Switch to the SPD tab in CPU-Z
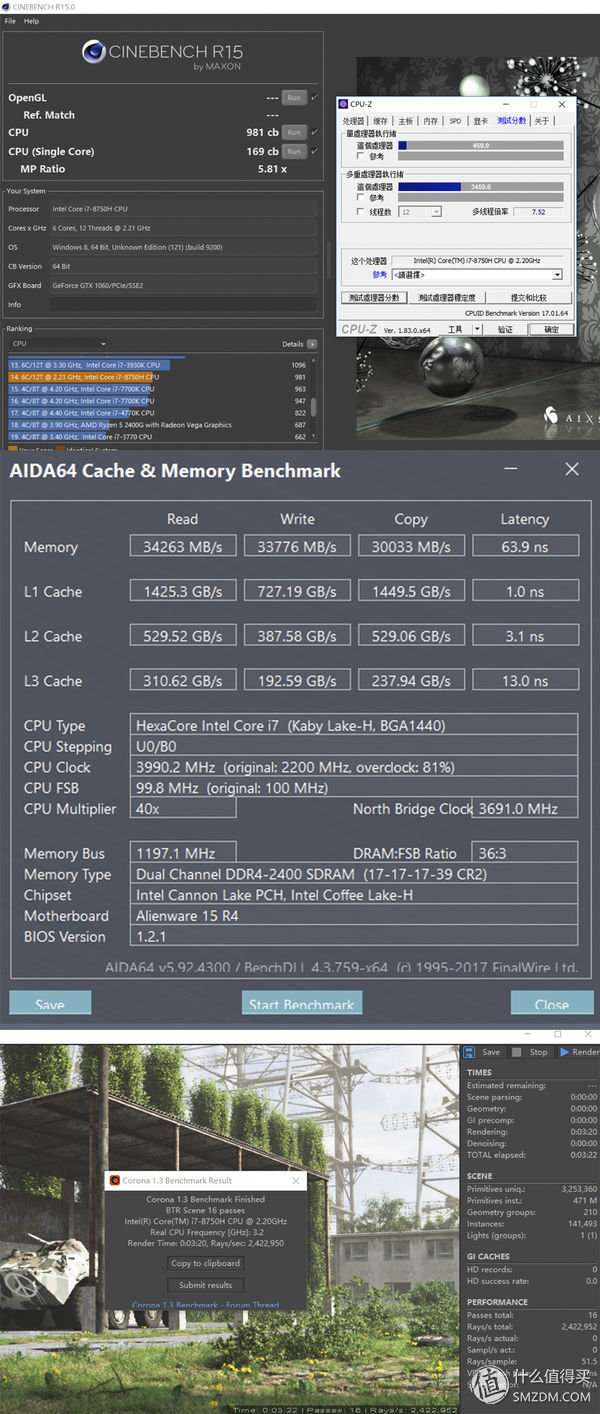 pyautogui.click(x=454, y=120)
